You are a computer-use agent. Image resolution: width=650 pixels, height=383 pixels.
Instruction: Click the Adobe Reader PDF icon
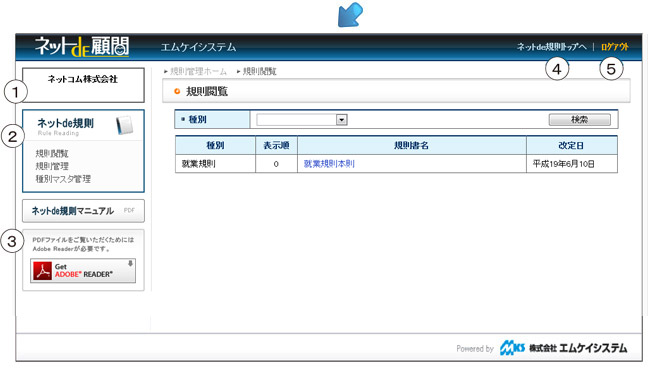click(42, 271)
